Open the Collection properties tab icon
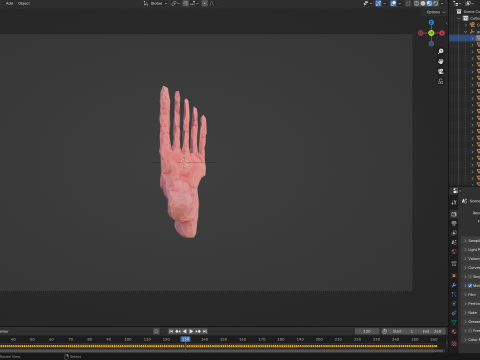The image size is (480, 360). (x=454, y=264)
